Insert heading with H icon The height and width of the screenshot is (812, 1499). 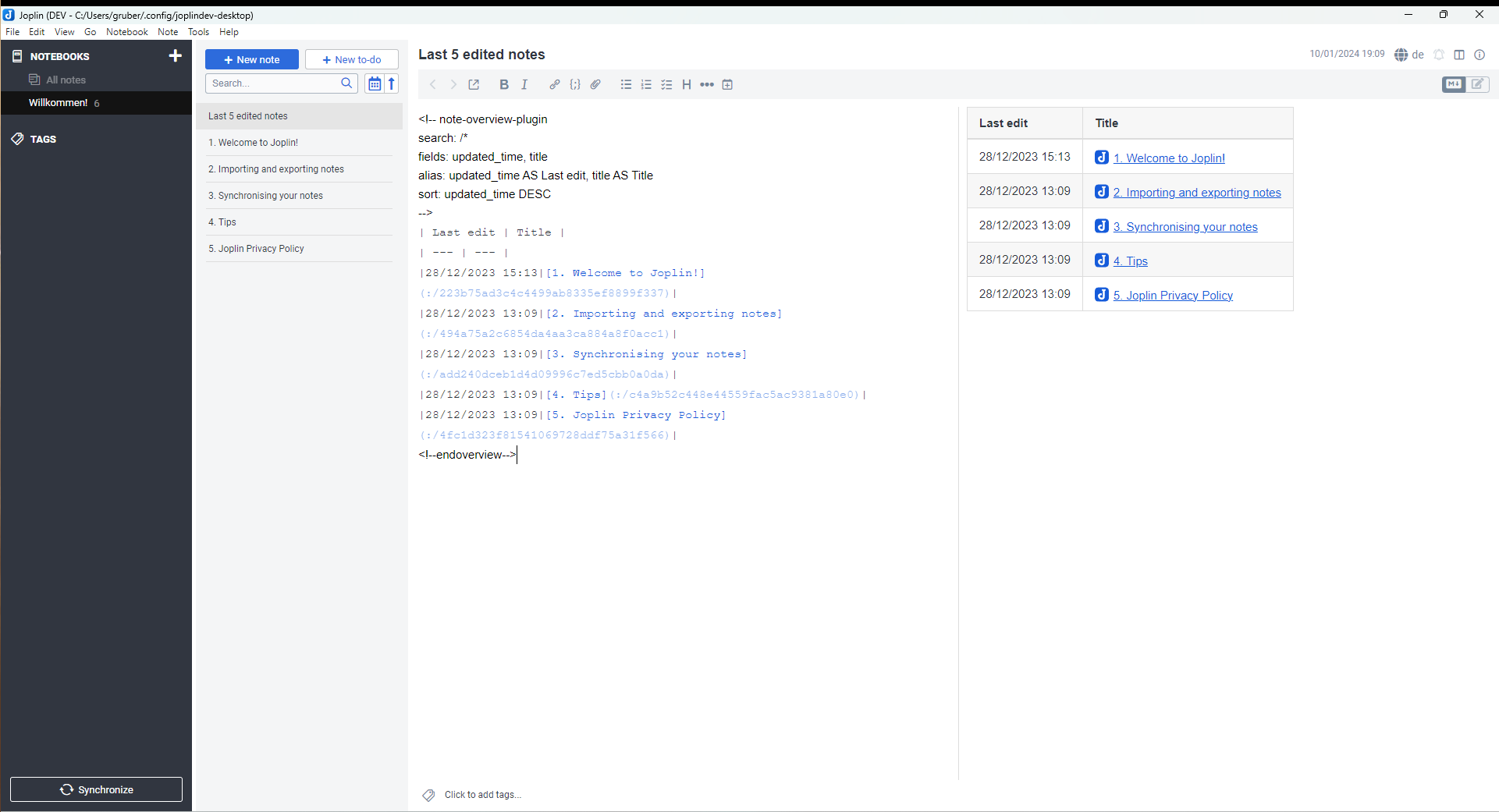pos(687,84)
